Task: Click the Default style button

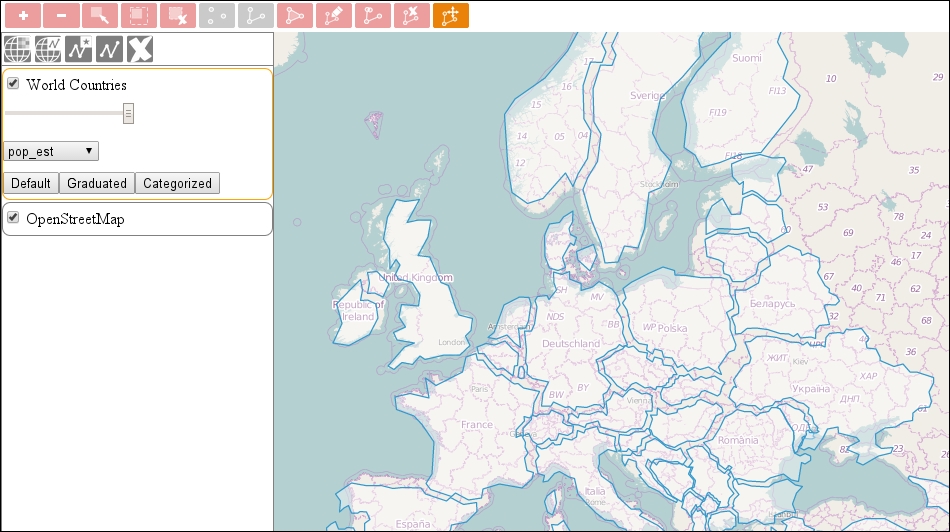Action: pos(31,184)
